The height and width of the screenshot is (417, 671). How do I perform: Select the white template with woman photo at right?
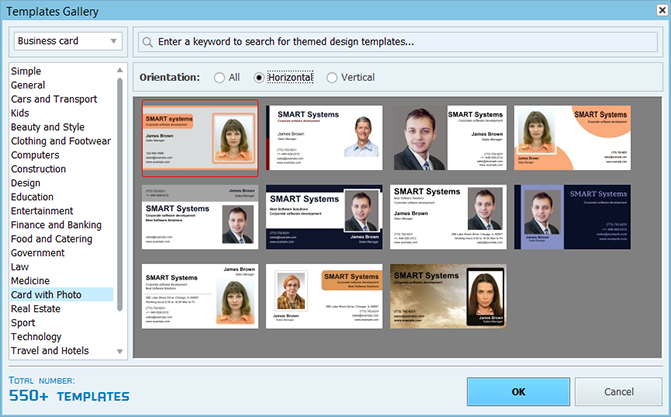coord(200,296)
